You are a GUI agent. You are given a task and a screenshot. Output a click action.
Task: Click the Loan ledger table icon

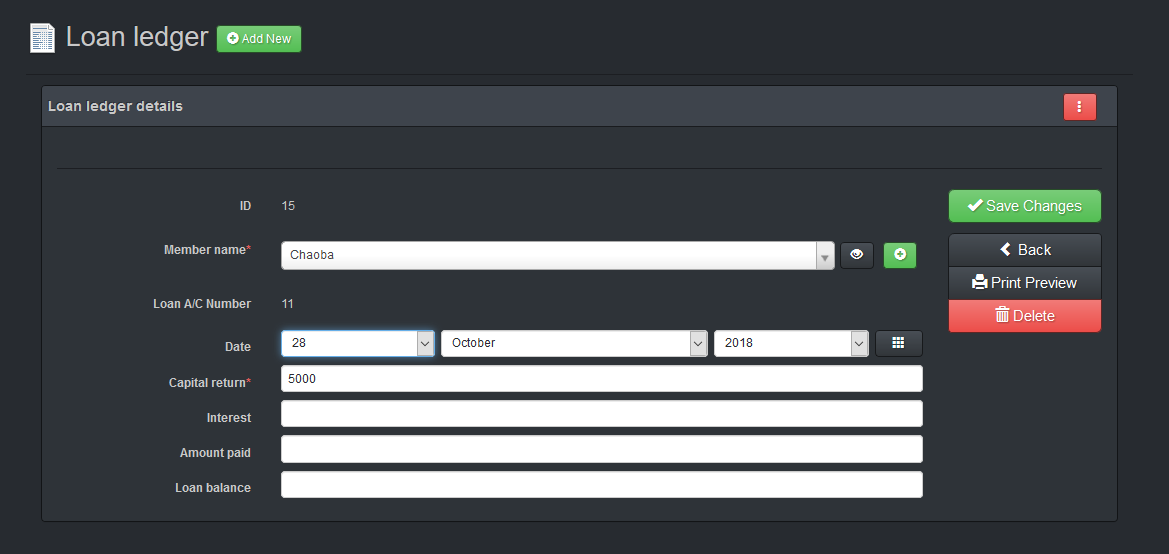42,38
